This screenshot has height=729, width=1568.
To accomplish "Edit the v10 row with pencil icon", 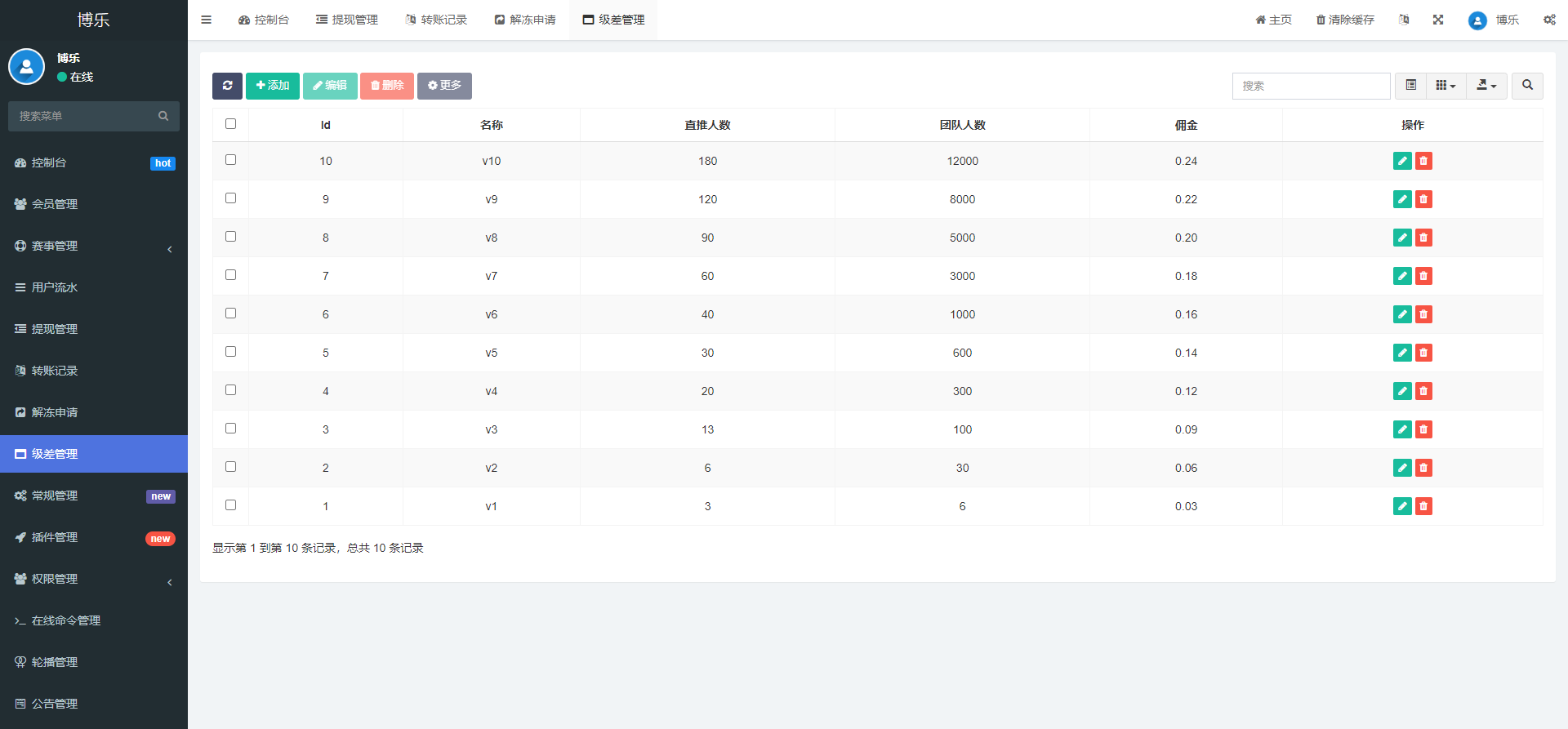I will (1402, 161).
